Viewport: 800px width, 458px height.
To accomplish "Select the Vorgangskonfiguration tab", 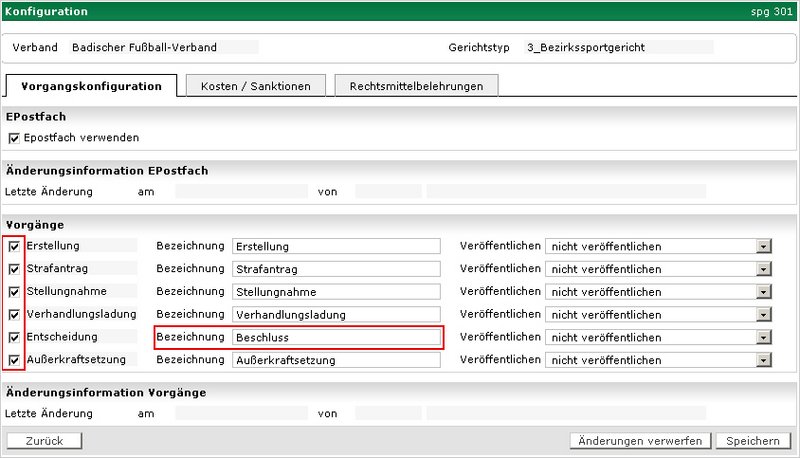I will [91, 86].
